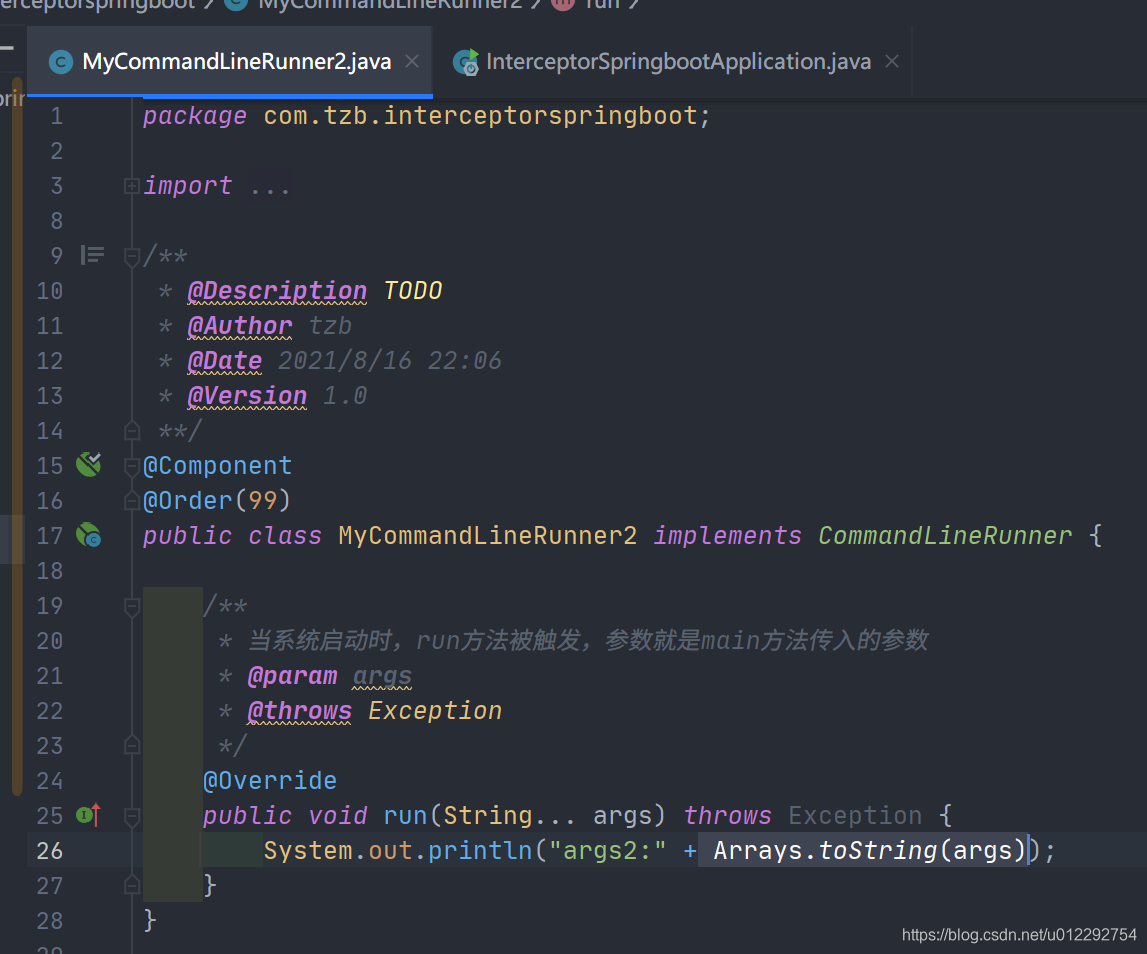Click the fold end marker on line 27
This screenshot has height=954, width=1147.
132,885
